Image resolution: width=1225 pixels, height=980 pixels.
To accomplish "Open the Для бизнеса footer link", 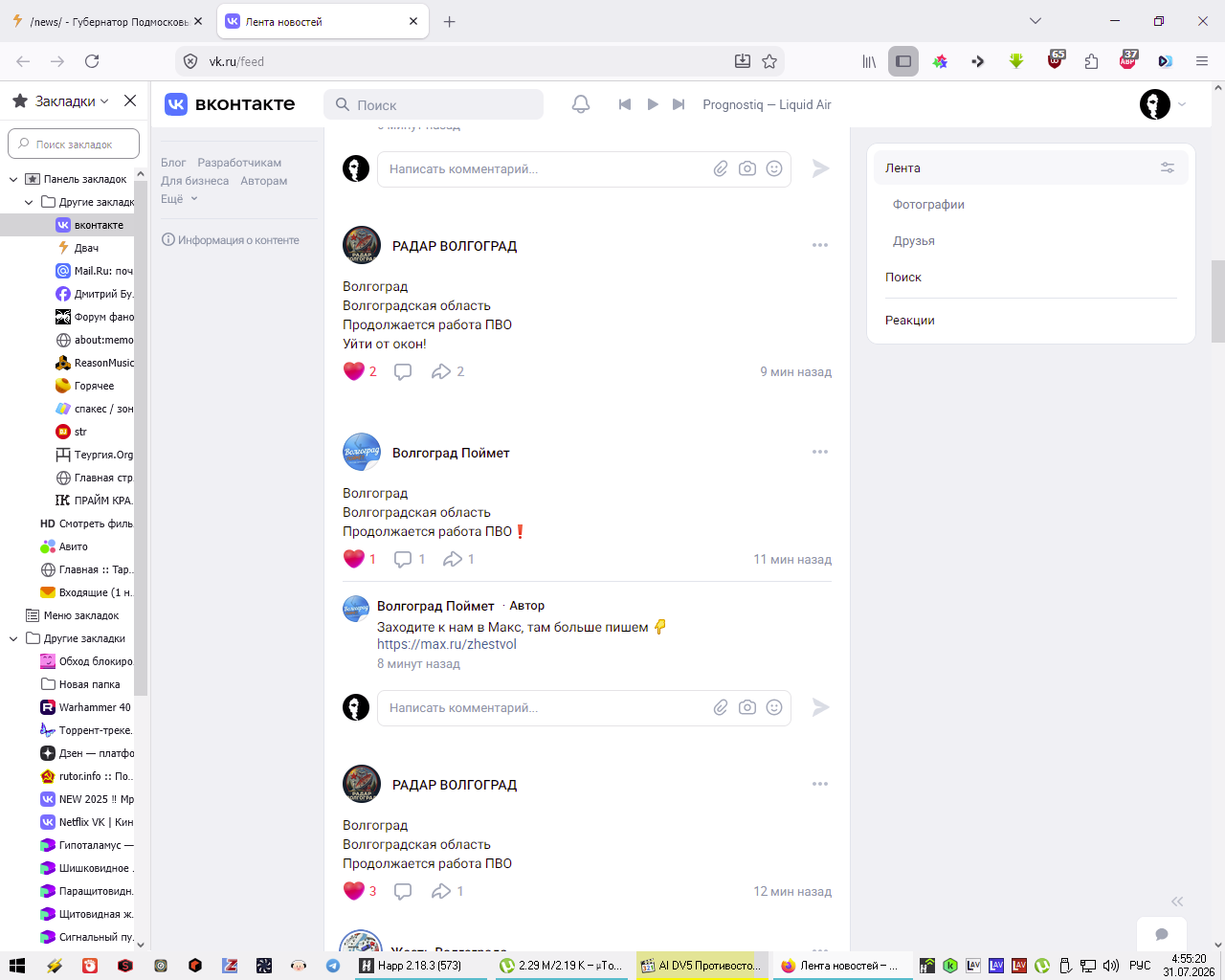I will (x=194, y=181).
